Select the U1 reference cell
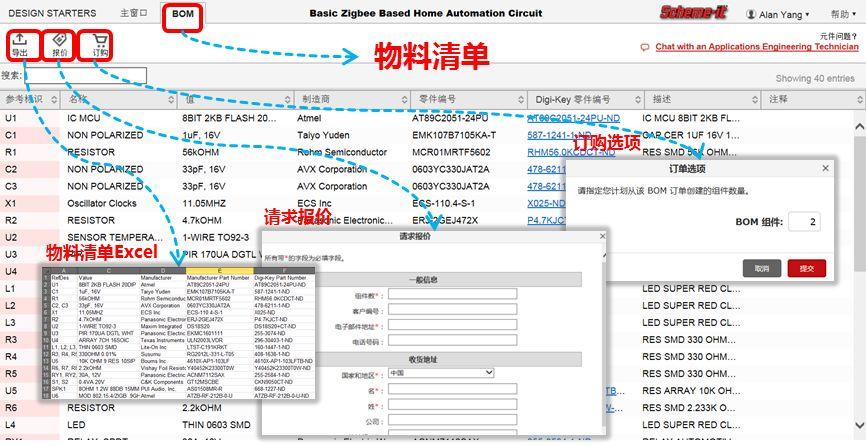This screenshot has width=866, height=446. point(12,118)
